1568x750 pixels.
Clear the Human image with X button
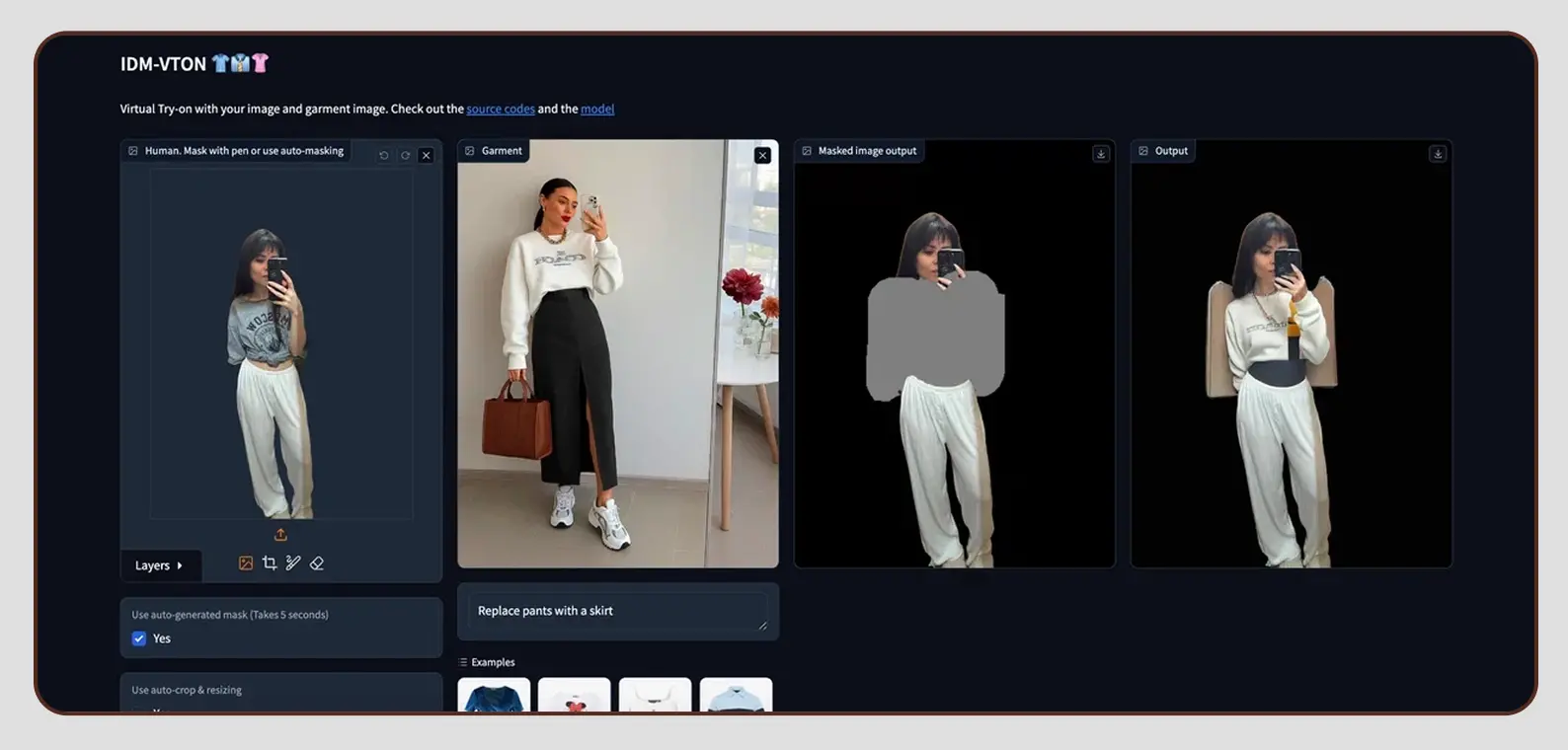click(x=427, y=155)
